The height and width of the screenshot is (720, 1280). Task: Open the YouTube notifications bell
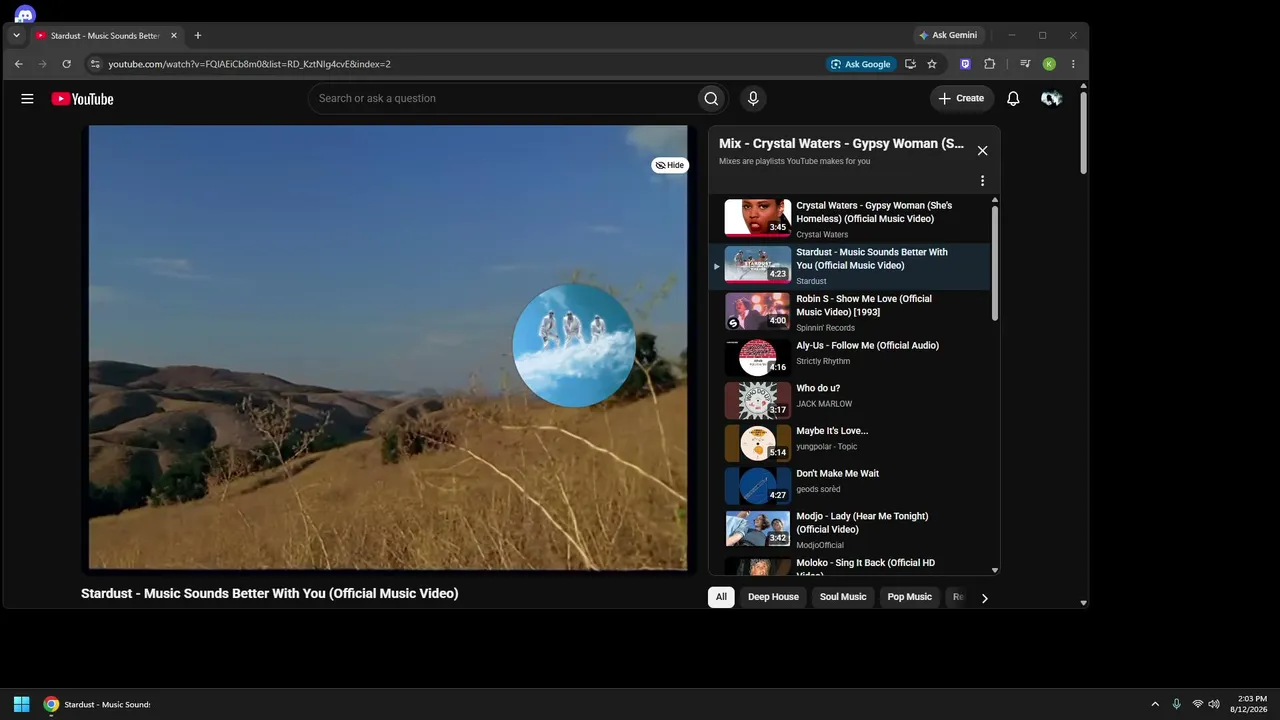pos(1013,99)
